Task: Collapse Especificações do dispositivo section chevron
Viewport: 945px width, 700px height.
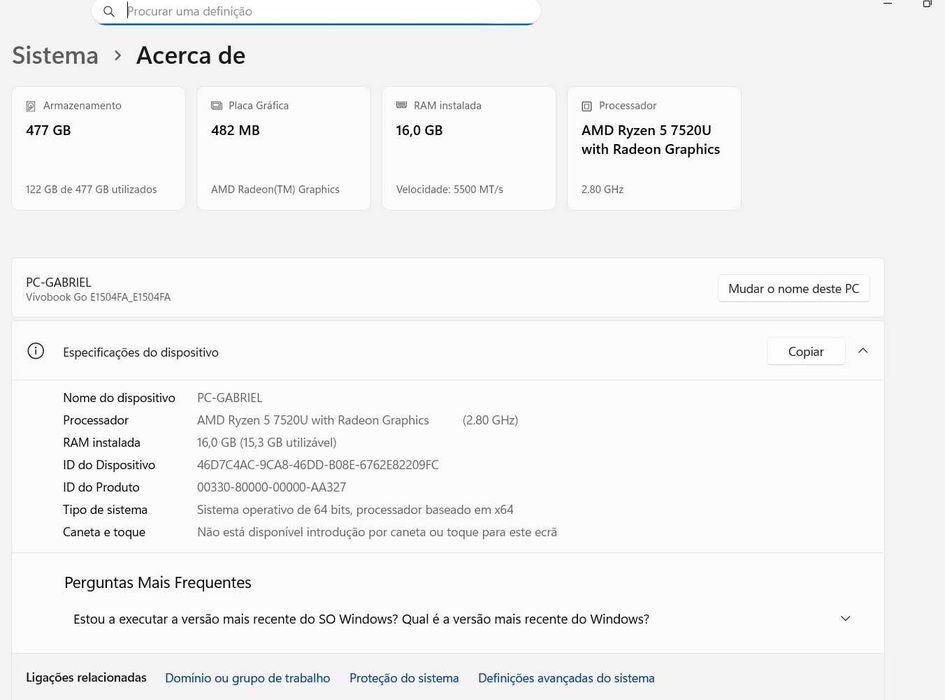Action: (863, 351)
